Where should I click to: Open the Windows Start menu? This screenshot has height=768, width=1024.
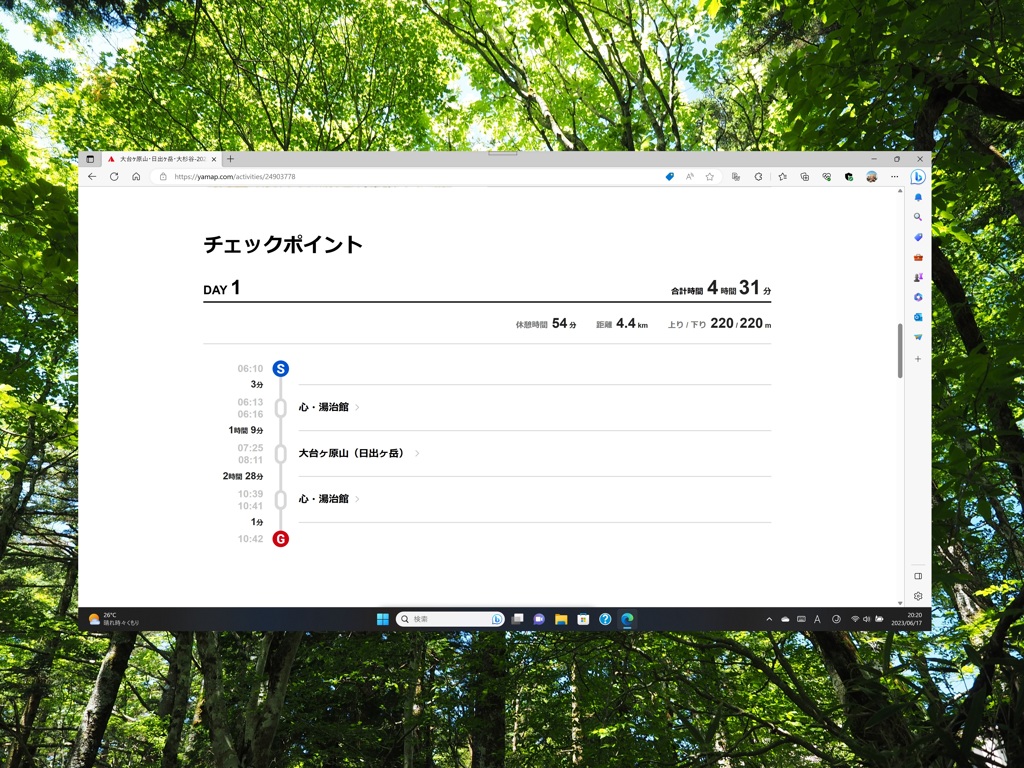[x=383, y=619]
